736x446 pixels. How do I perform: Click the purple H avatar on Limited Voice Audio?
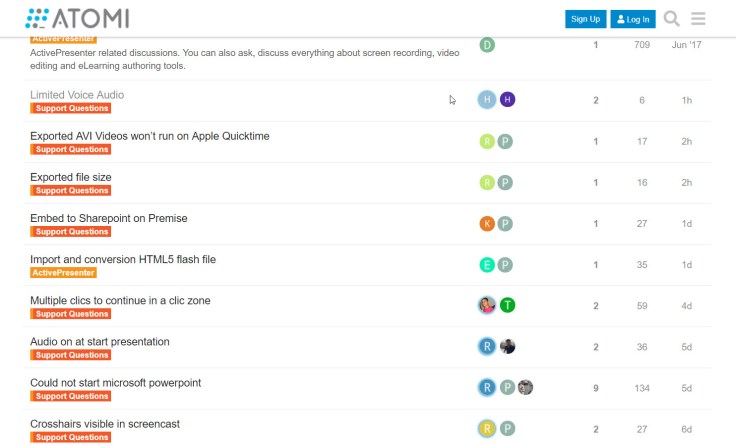[507, 99]
